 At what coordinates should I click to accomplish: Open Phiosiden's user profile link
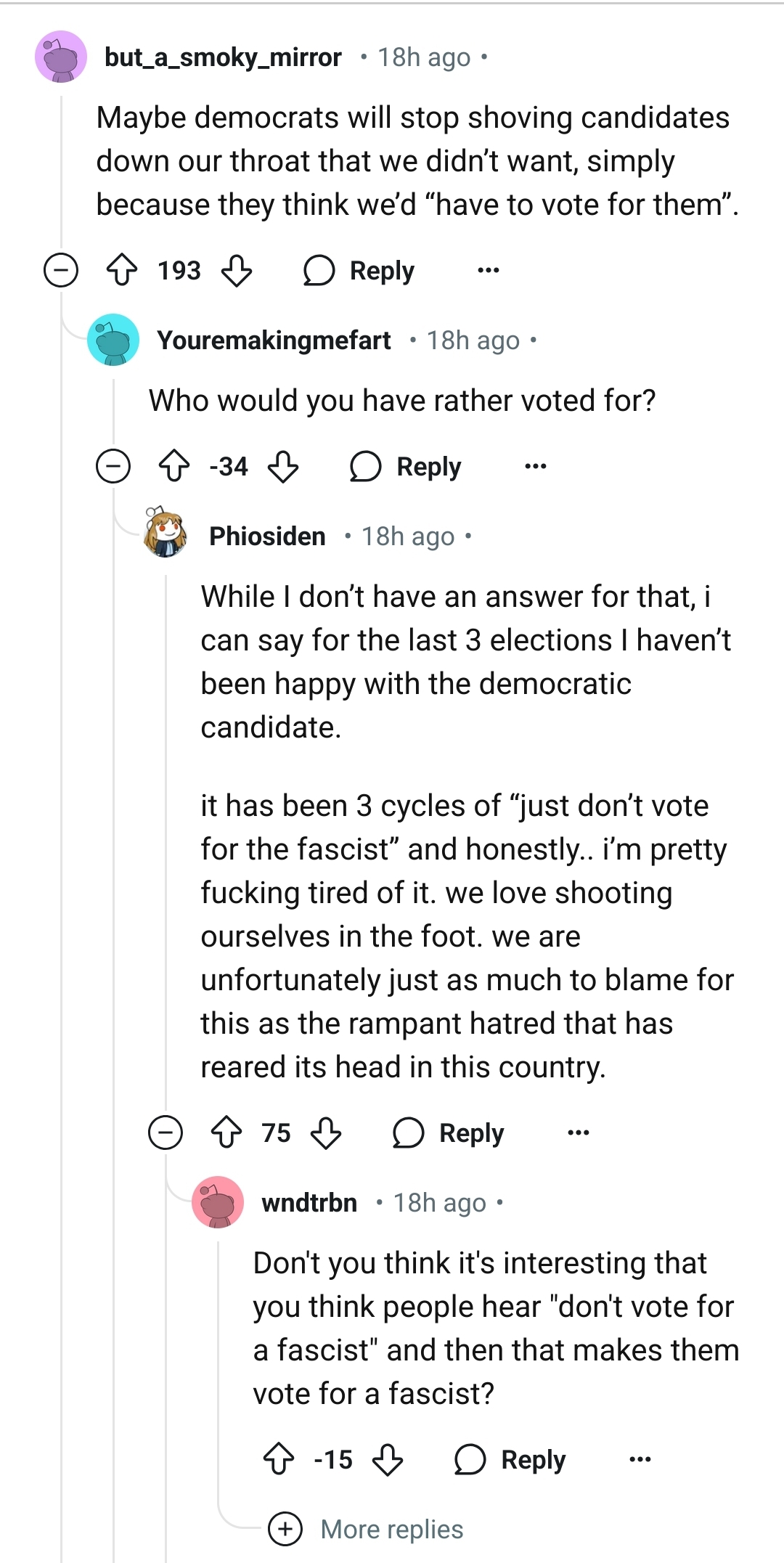(x=267, y=536)
